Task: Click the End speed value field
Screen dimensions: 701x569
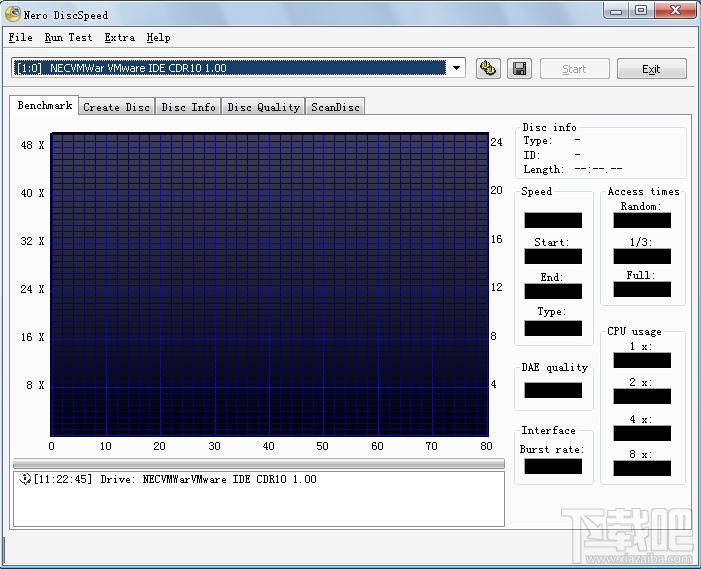Action: 553,291
